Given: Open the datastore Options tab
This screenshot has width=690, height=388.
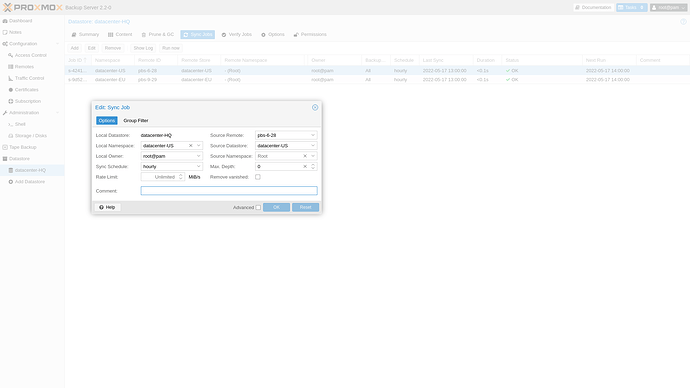Looking at the screenshot, I should [273, 34].
